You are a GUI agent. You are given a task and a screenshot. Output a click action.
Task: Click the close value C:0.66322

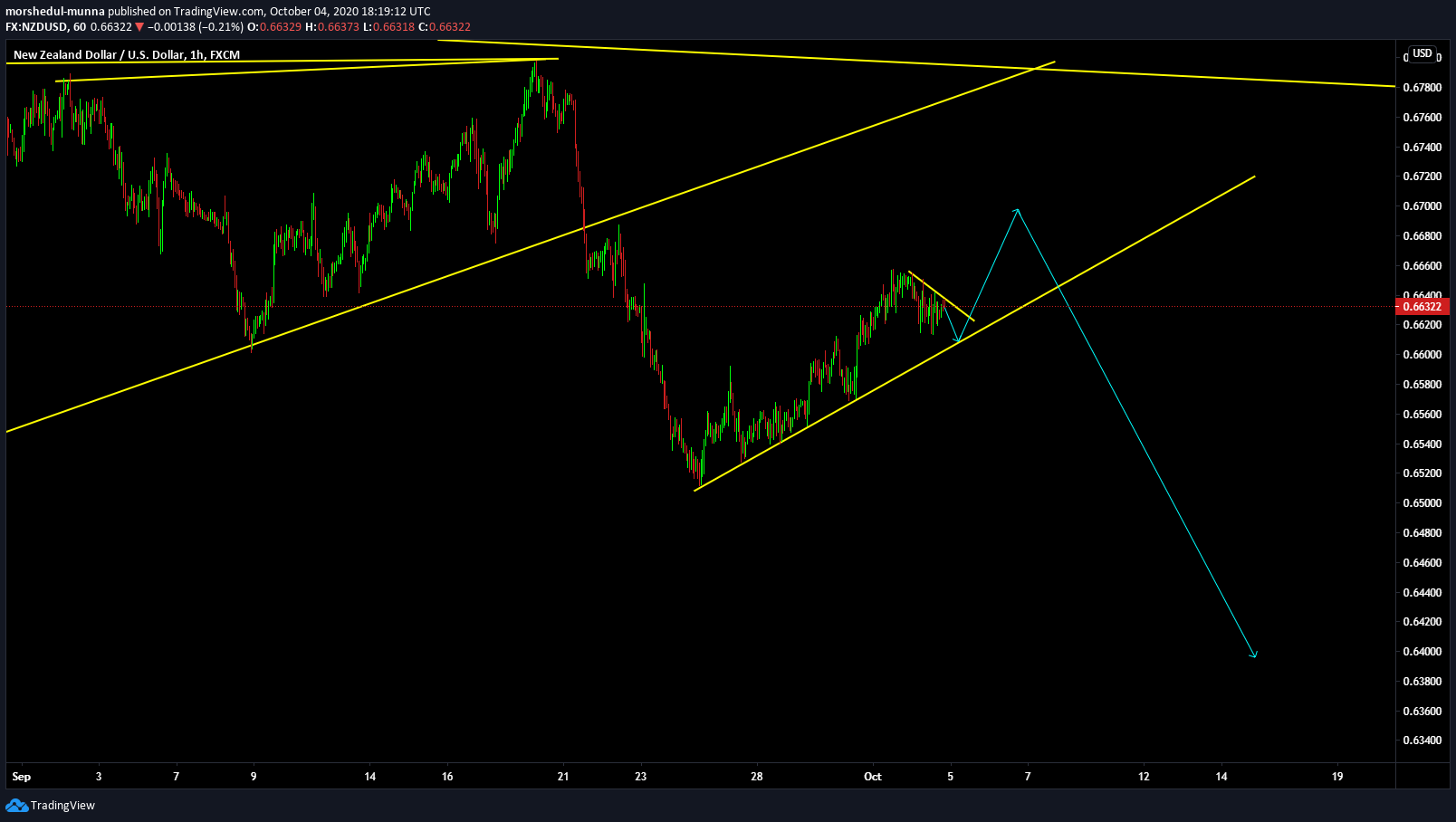(x=445, y=27)
